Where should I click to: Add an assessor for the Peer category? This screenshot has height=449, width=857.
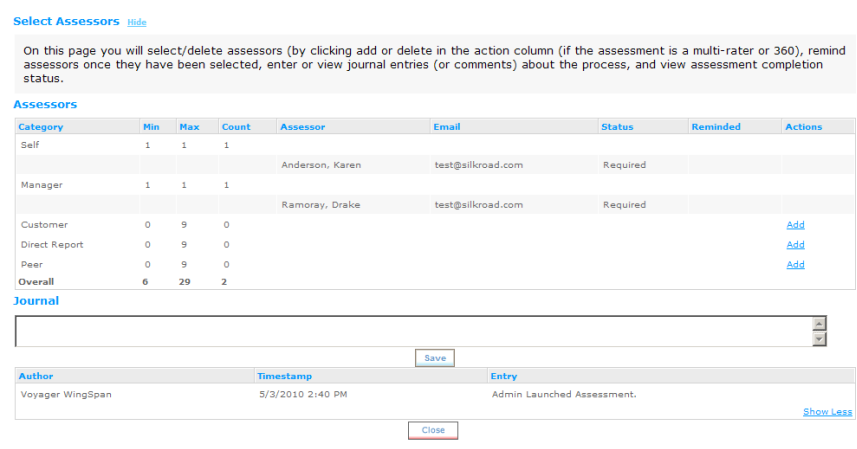[x=795, y=264]
